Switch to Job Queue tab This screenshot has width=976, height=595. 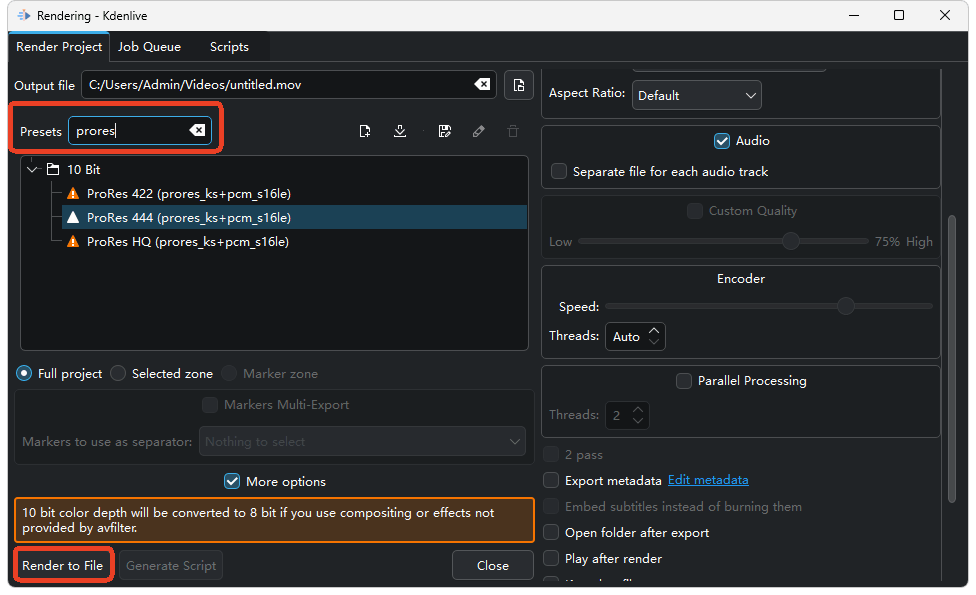pyautogui.click(x=149, y=47)
